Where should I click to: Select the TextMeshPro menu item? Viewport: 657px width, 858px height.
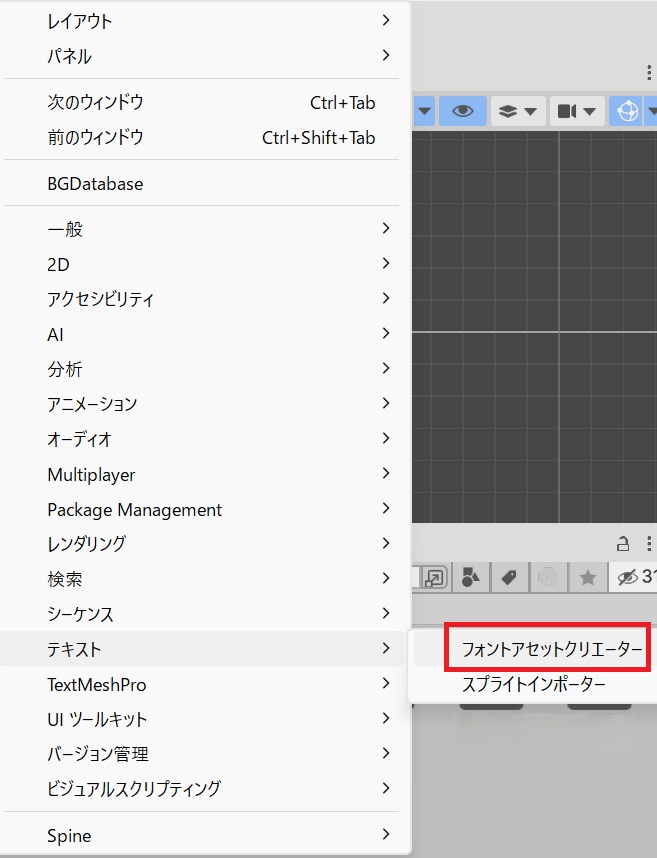tap(202, 684)
